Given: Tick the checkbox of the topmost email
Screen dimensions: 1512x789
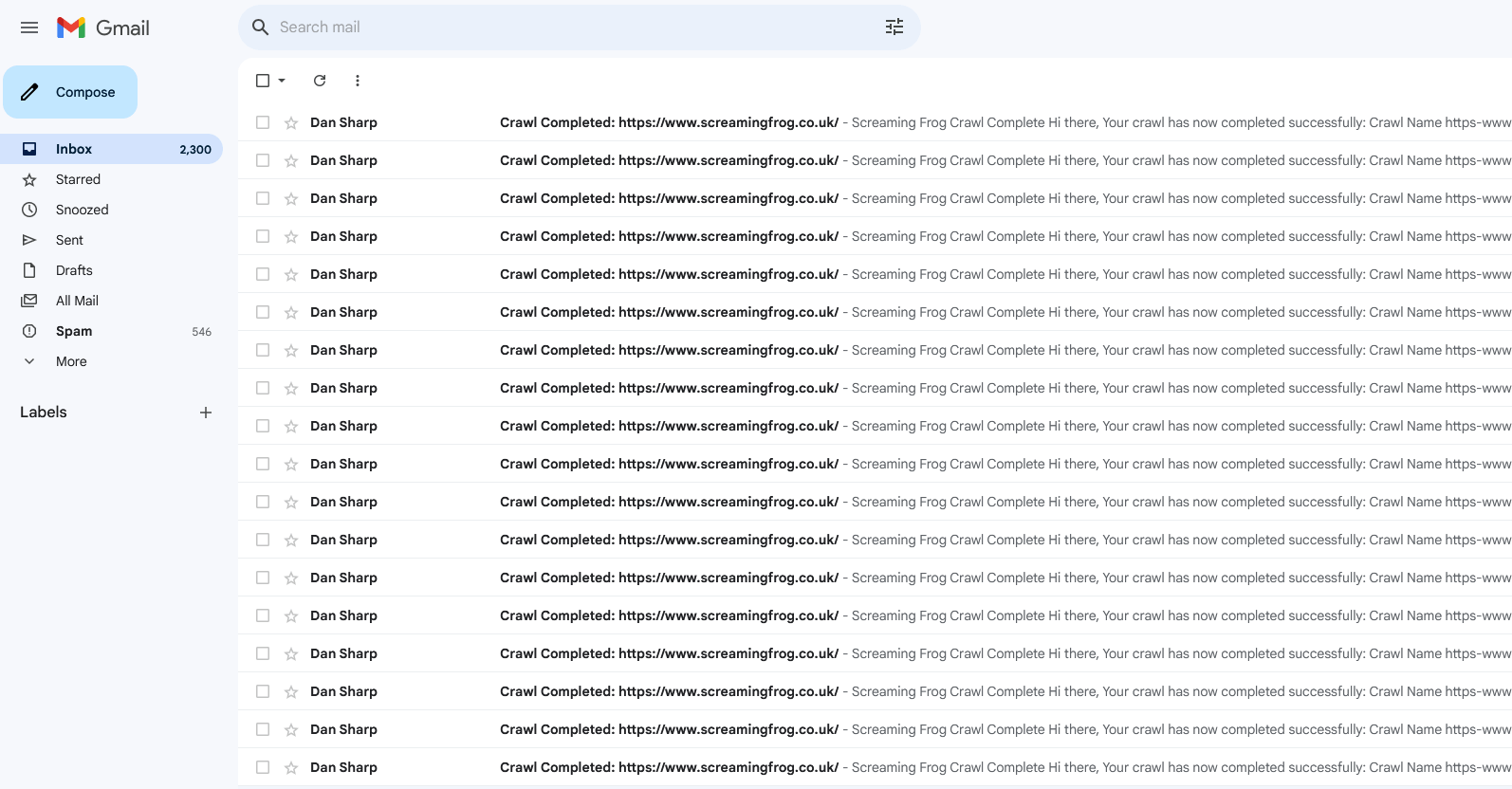Looking at the screenshot, I should click(263, 122).
